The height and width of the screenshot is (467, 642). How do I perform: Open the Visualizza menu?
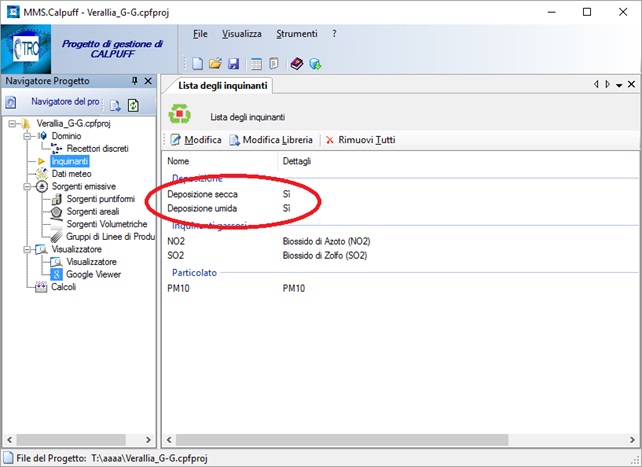242,34
